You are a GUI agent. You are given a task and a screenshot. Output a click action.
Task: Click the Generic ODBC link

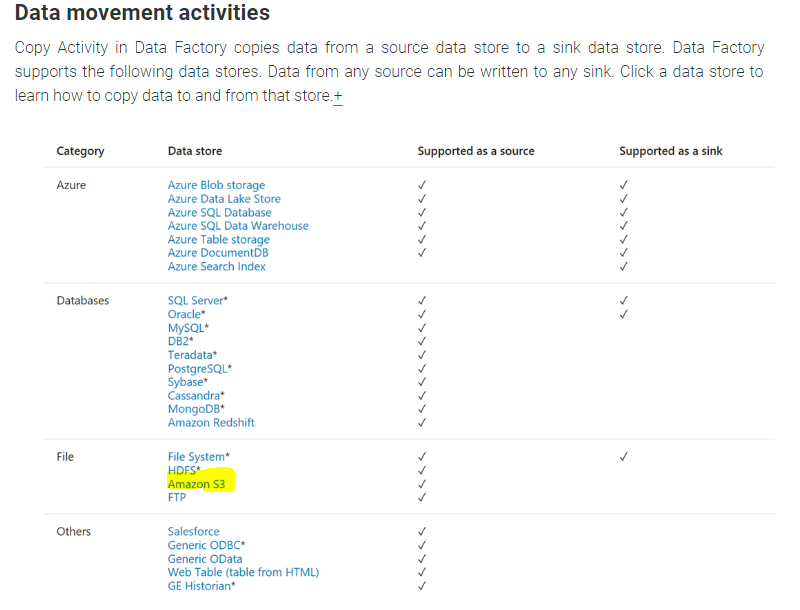coord(206,545)
